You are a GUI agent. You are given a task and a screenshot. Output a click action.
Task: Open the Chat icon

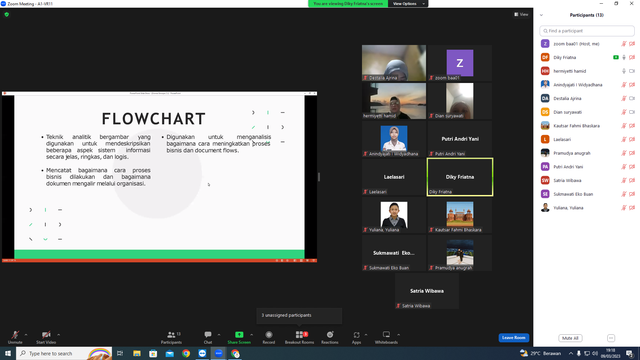[x=208, y=335]
